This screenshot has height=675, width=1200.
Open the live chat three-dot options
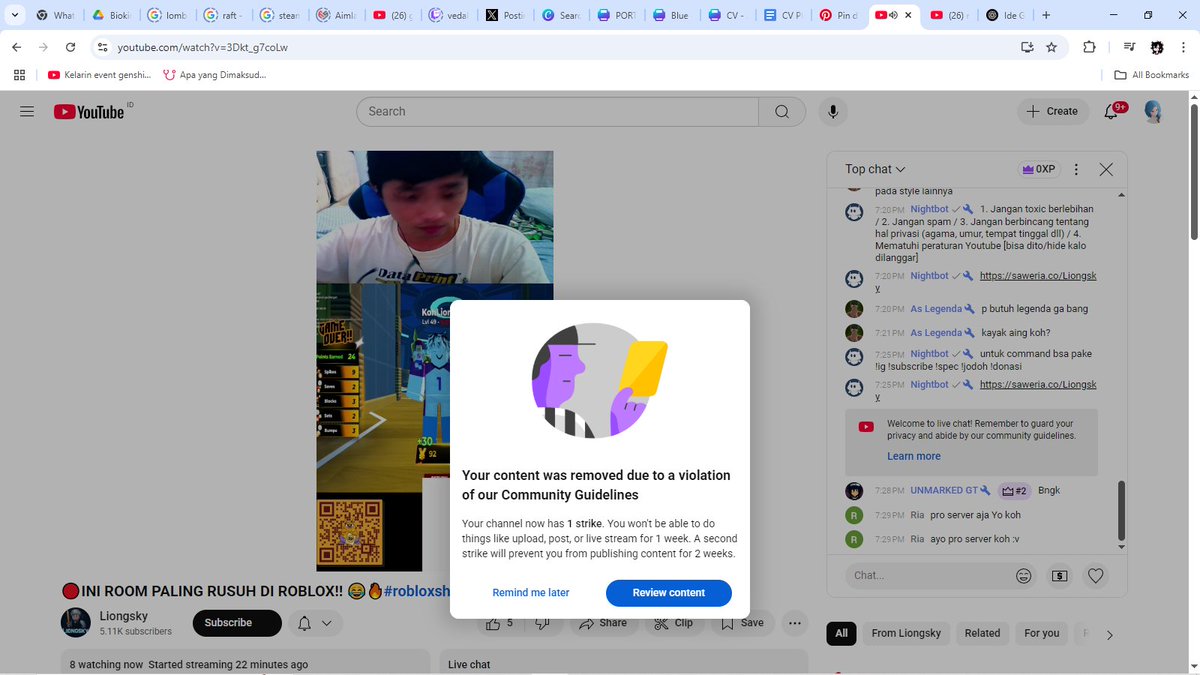1076,169
